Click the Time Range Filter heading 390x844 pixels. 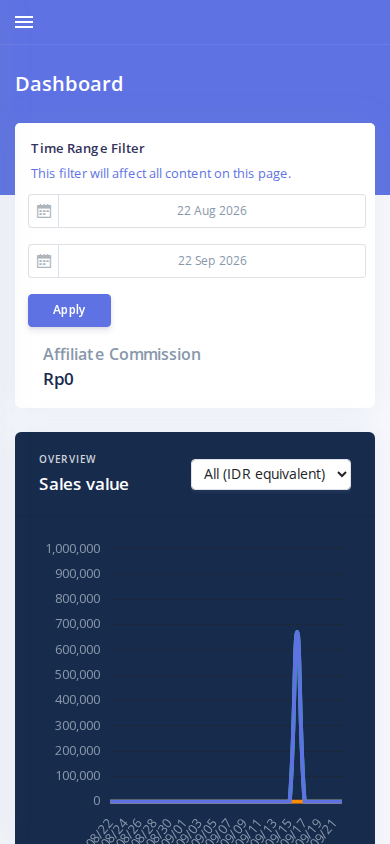pyautogui.click(x=88, y=149)
